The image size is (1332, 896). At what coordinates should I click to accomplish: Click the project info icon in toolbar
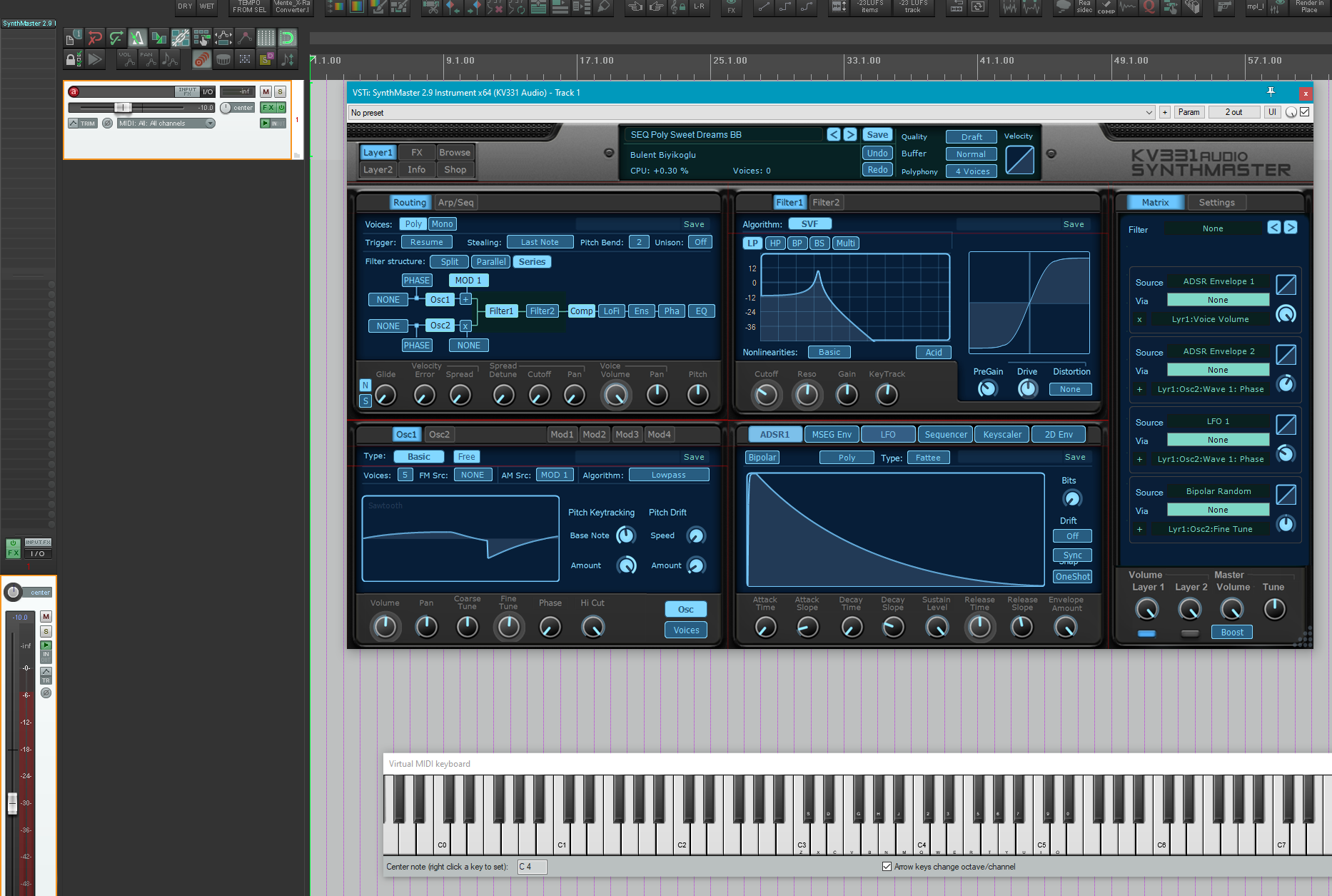74,37
